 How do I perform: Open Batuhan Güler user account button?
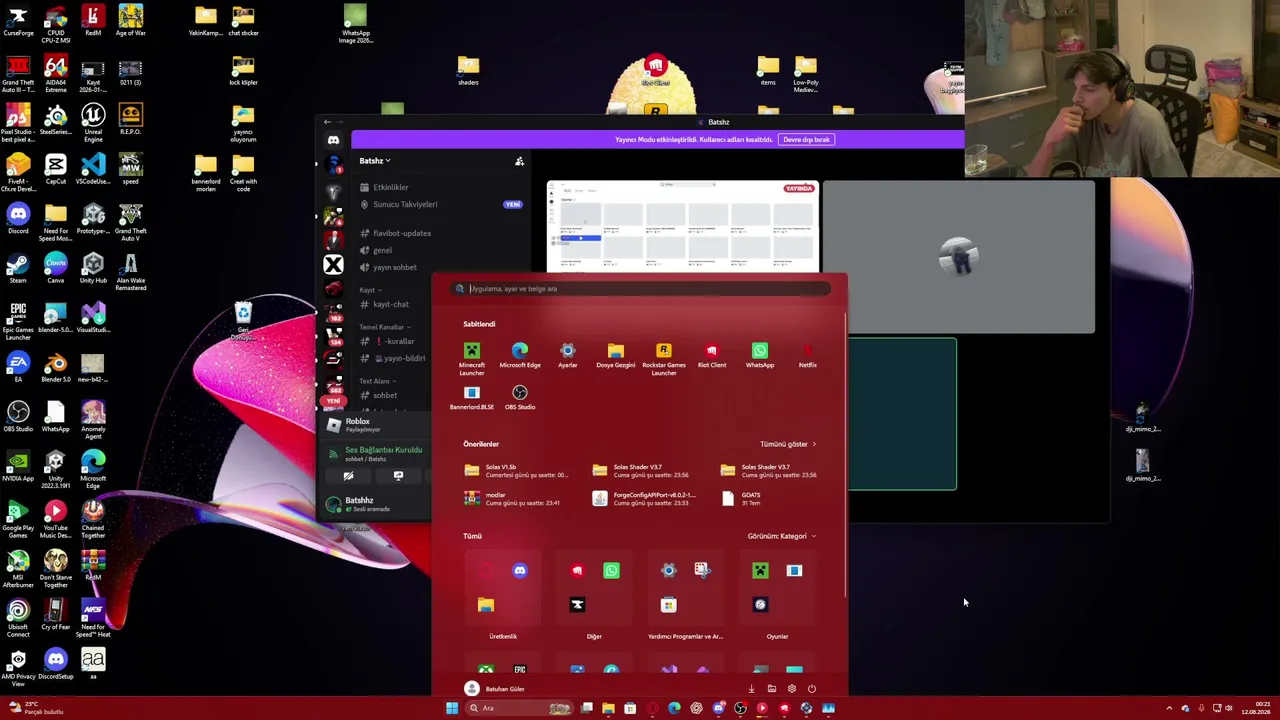click(x=495, y=689)
